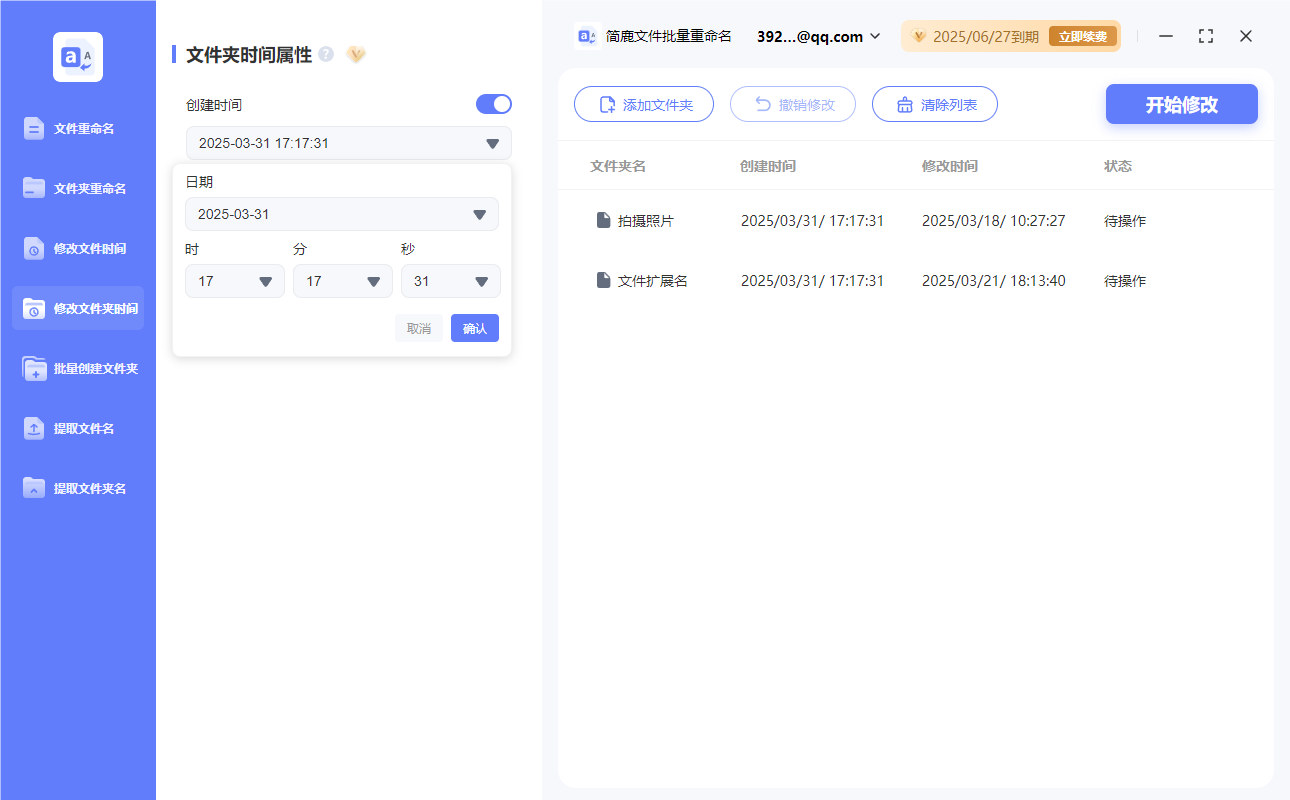
Task: Click 立即续费 to renew subscription
Action: 1083,35
